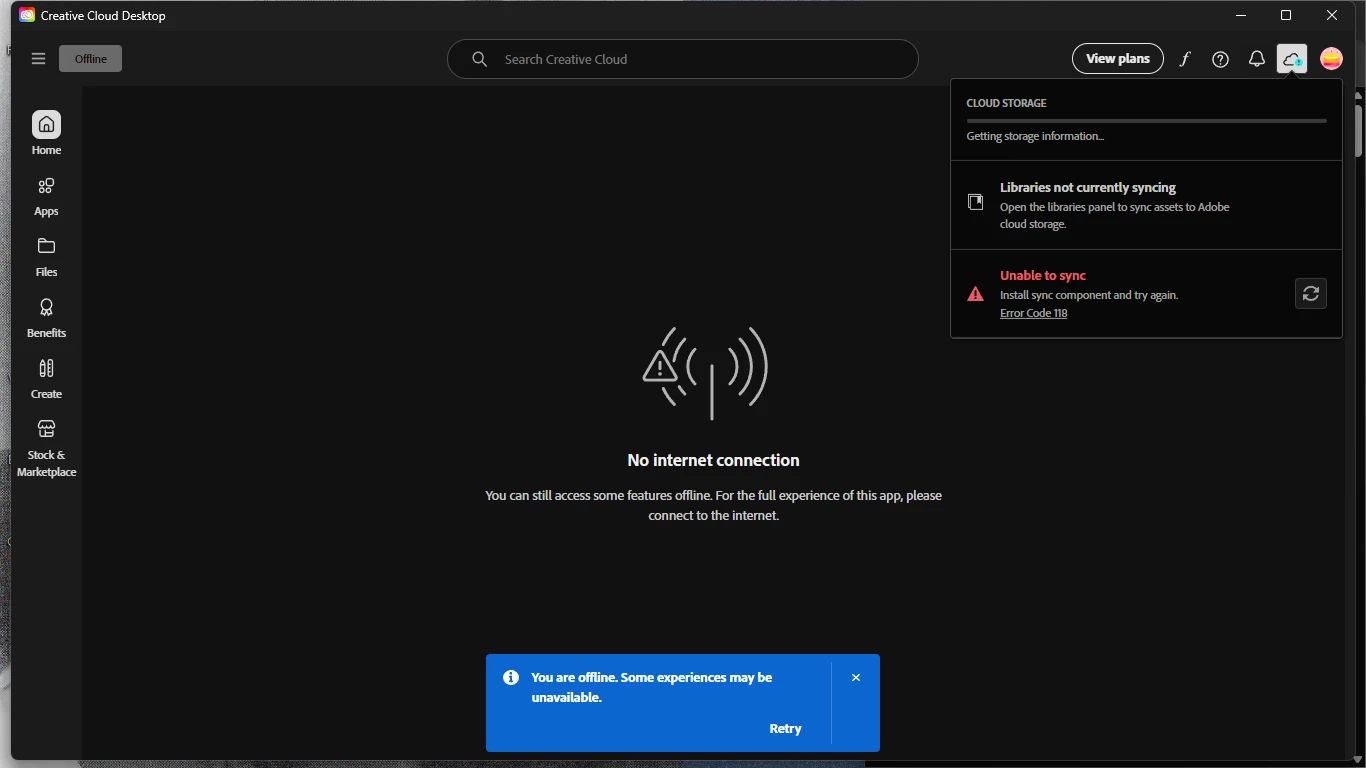Click the search magnifier icon

click(x=480, y=59)
